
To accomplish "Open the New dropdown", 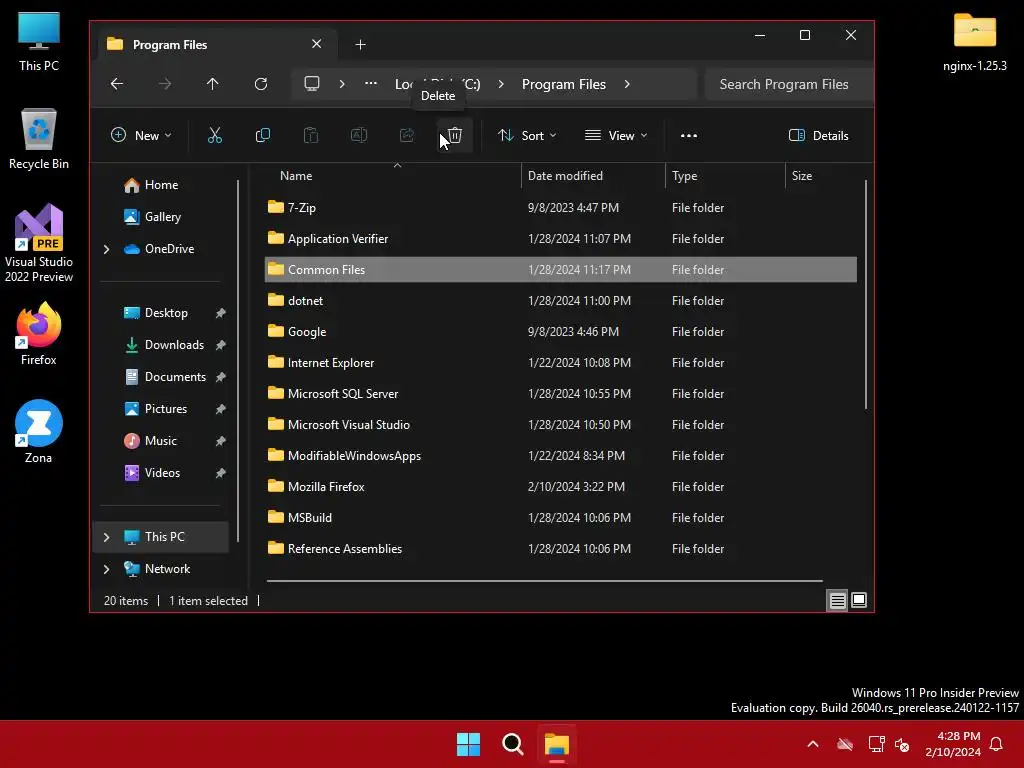I will [141, 135].
